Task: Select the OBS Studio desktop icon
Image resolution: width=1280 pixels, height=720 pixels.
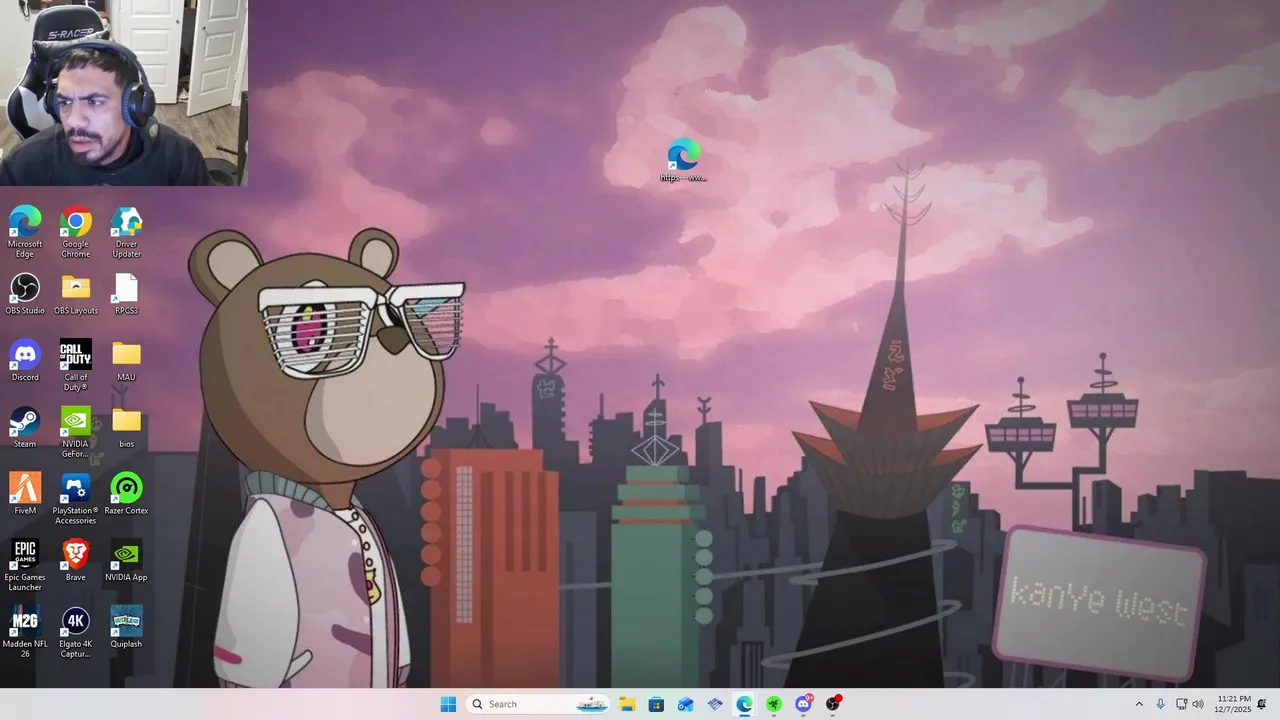Action: tap(25, 294)
